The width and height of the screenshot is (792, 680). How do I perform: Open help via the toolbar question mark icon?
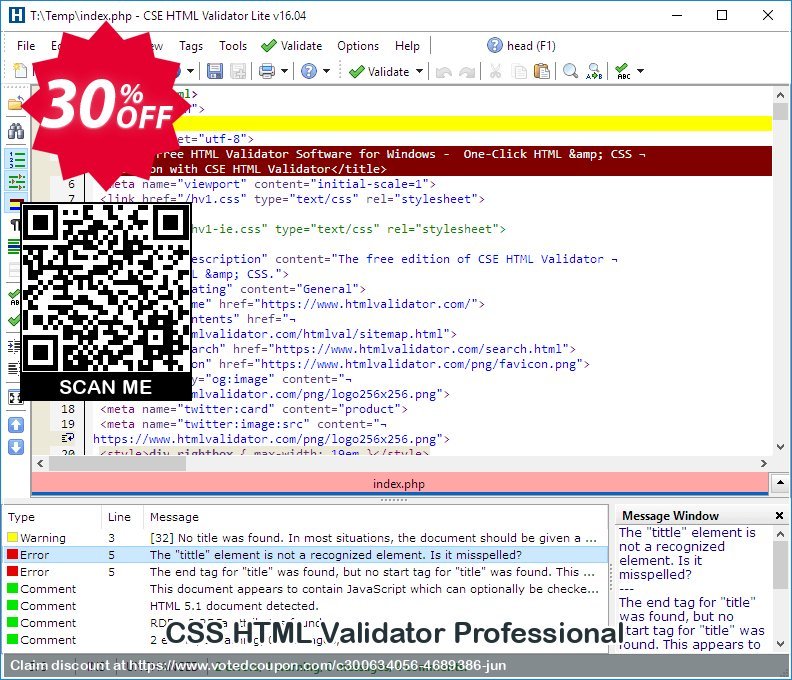(x=309, y=71)
